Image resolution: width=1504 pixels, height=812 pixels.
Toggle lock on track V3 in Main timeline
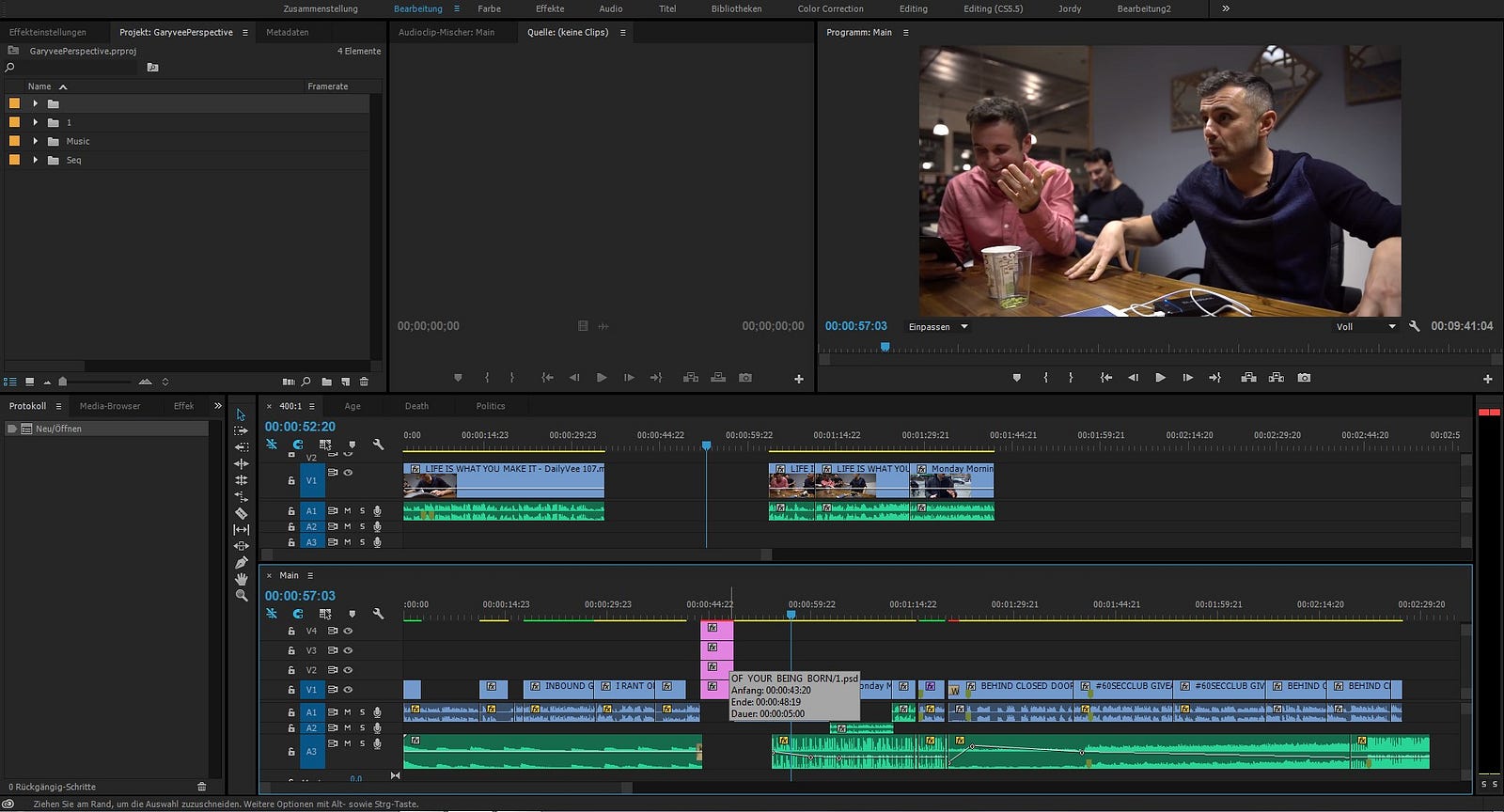(291, 650)
